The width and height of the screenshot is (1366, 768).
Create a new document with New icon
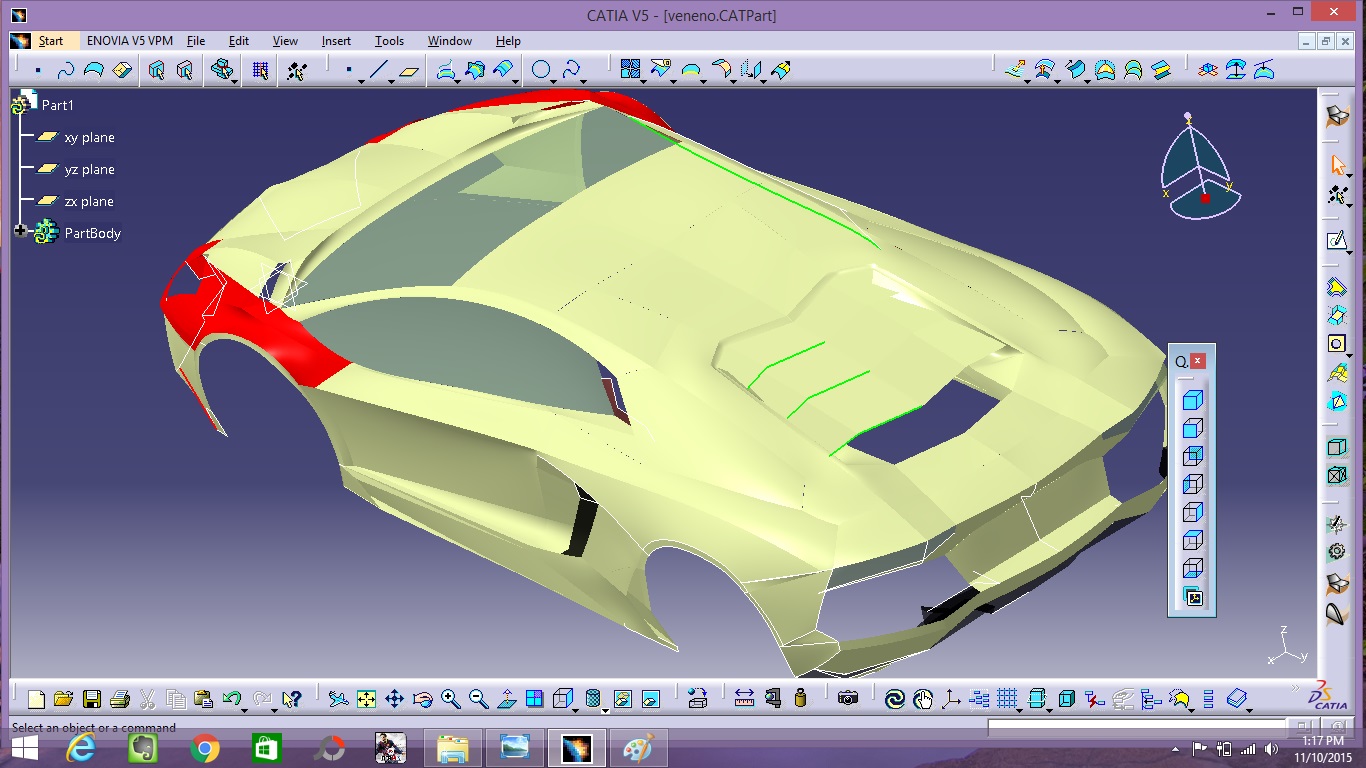(x=37, y=699)
